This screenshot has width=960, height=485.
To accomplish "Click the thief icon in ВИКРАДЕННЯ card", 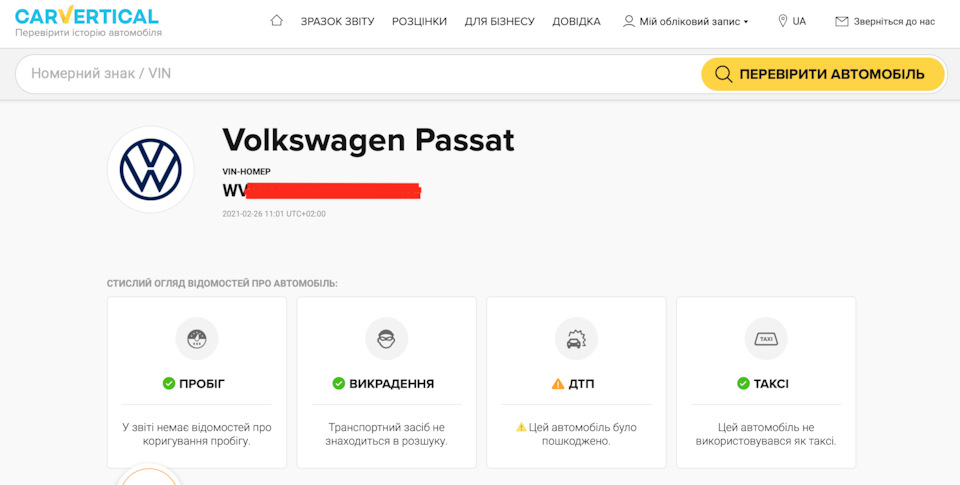I will pos(386,339).
